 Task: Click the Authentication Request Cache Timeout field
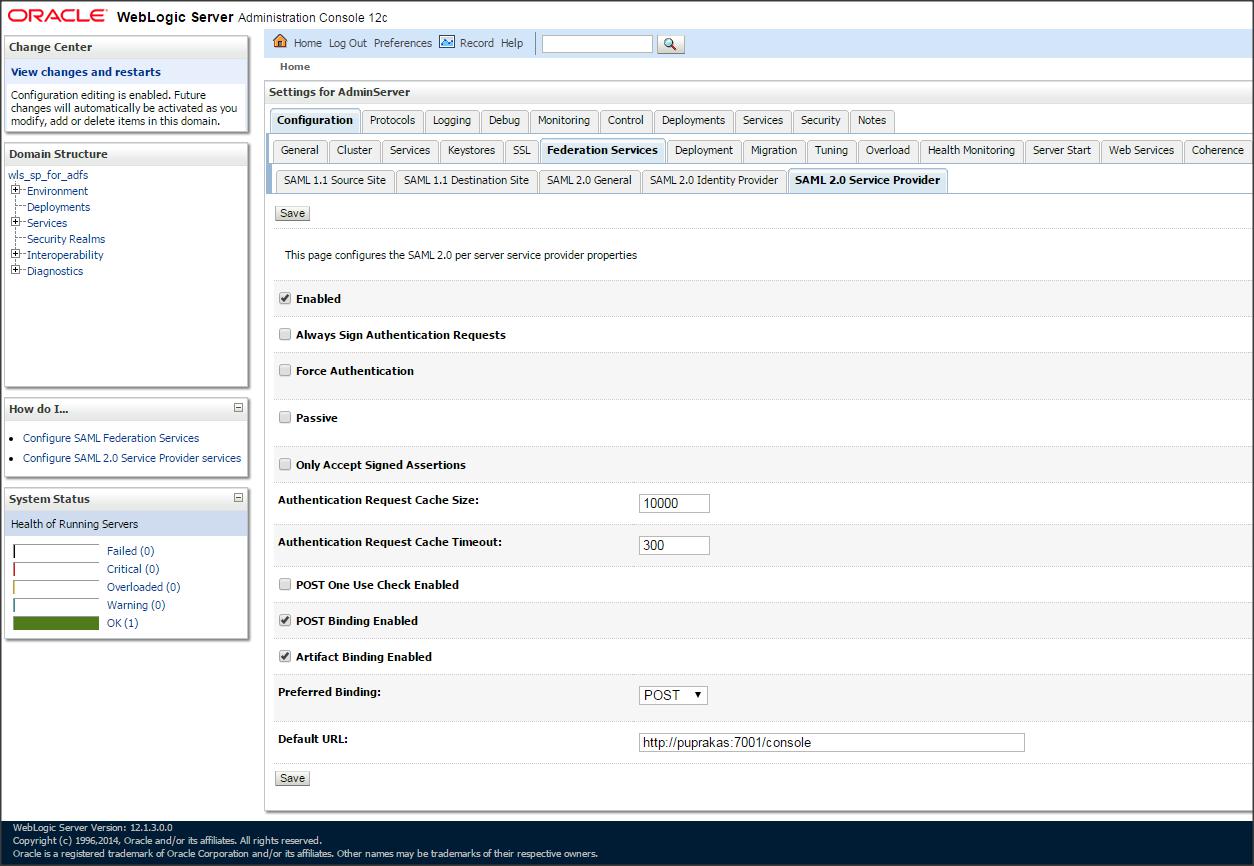coord(674,545)
